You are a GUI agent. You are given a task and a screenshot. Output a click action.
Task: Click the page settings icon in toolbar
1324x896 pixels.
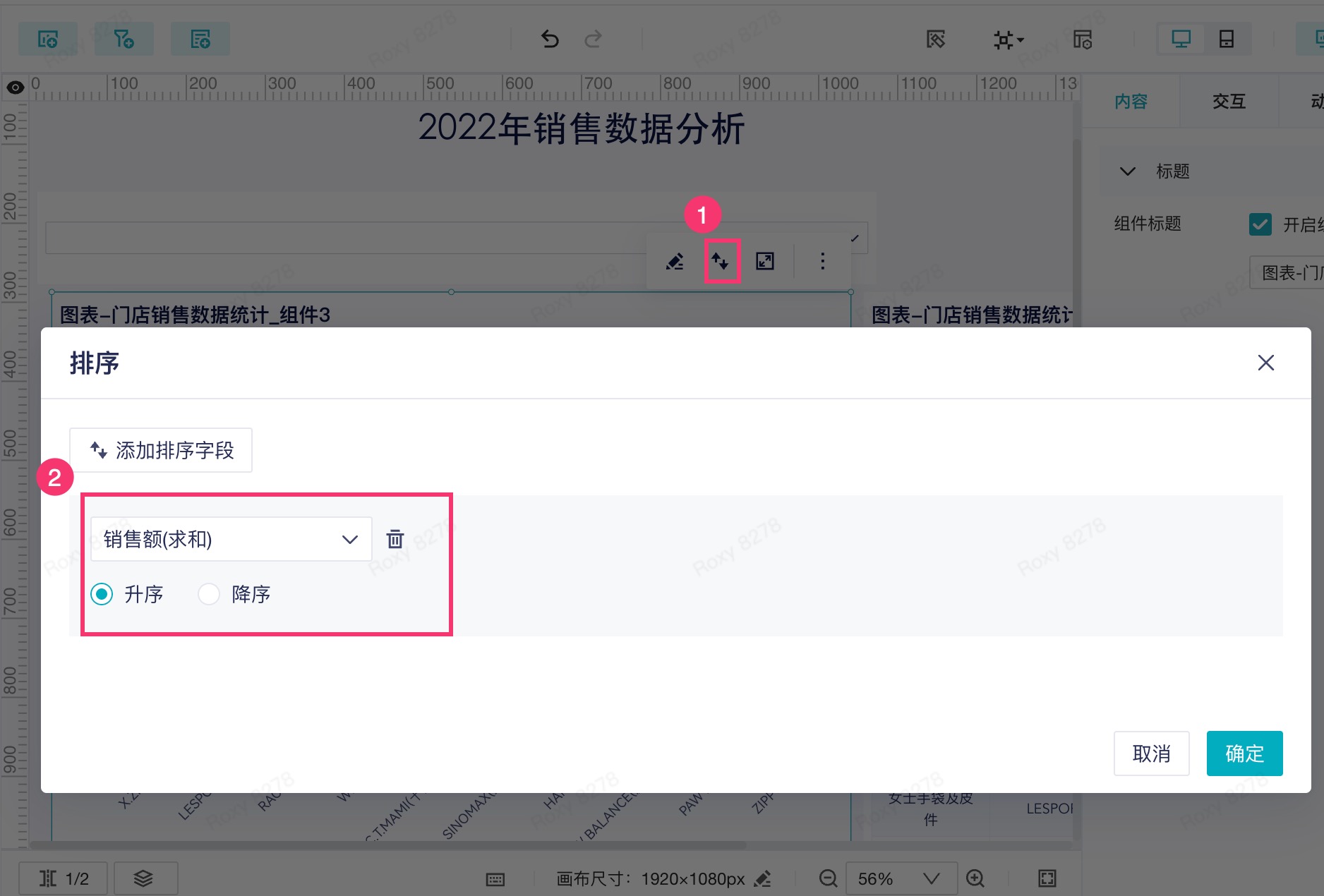tap(1083, 40)
